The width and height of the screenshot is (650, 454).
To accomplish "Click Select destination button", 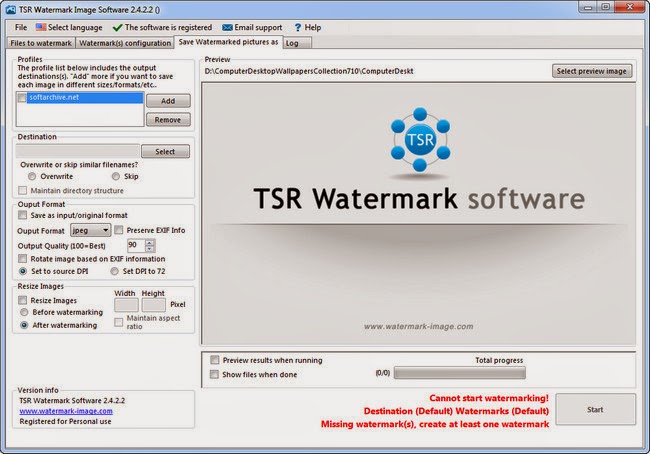I will 165,152.
